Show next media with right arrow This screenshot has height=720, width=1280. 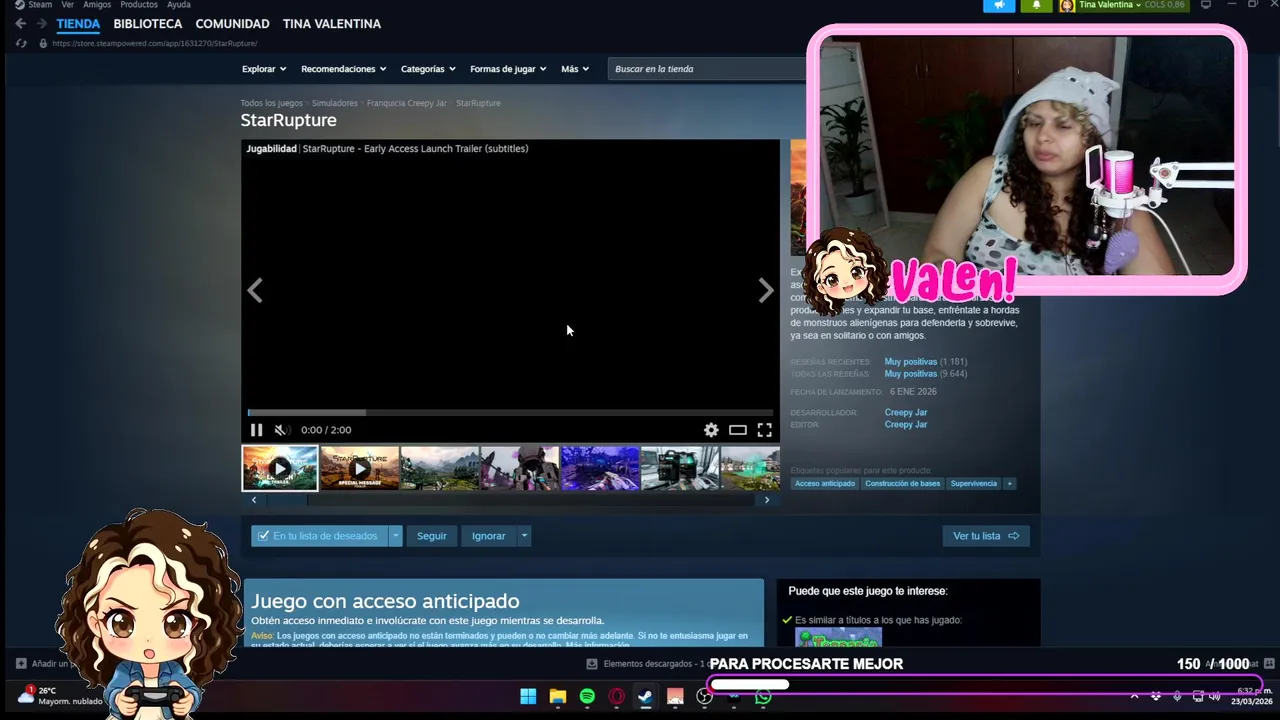click(765, 291)
